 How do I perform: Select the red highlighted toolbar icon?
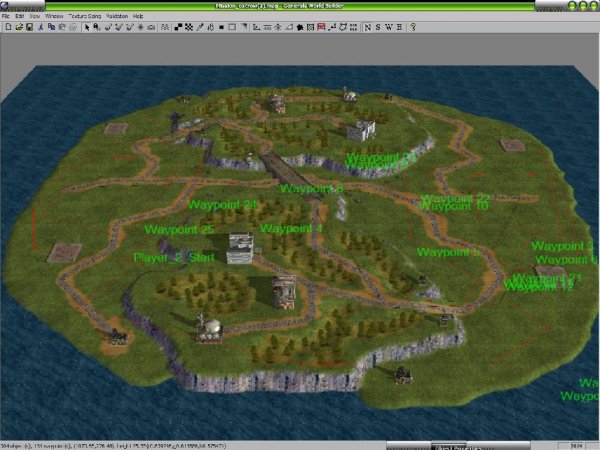click(321, 27)
